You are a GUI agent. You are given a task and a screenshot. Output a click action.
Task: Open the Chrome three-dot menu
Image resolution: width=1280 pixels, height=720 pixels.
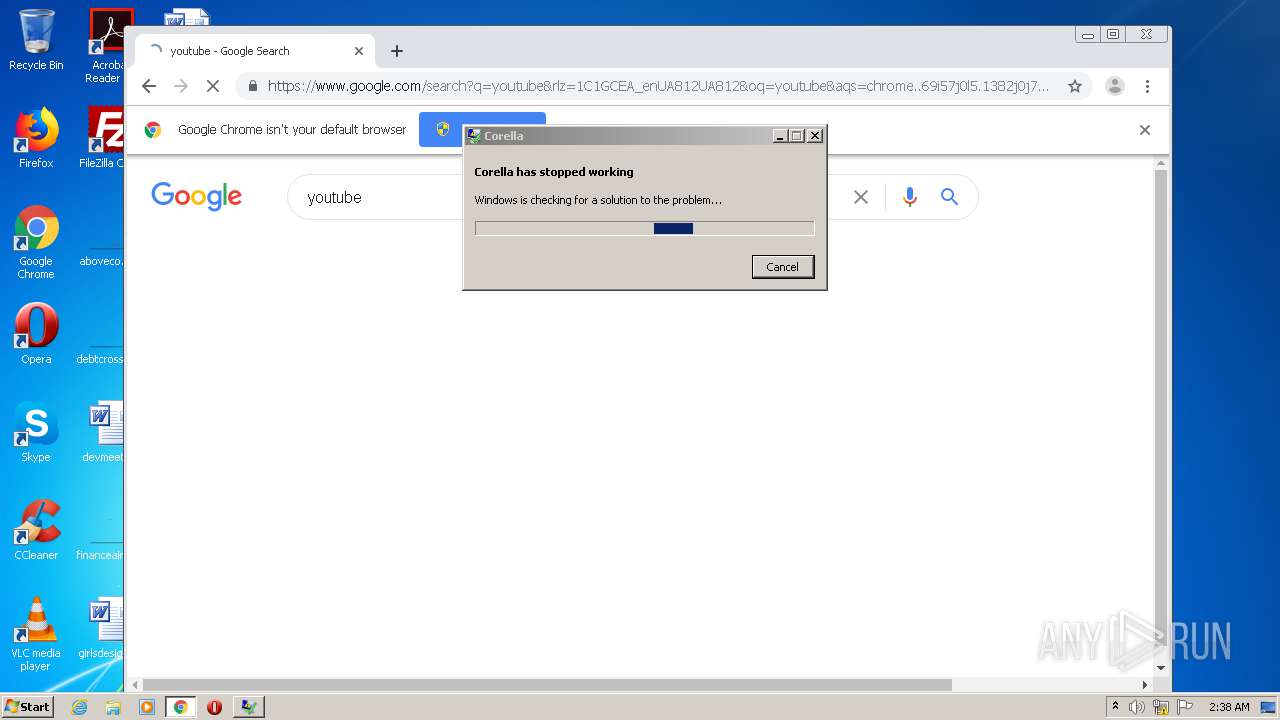1148,86
